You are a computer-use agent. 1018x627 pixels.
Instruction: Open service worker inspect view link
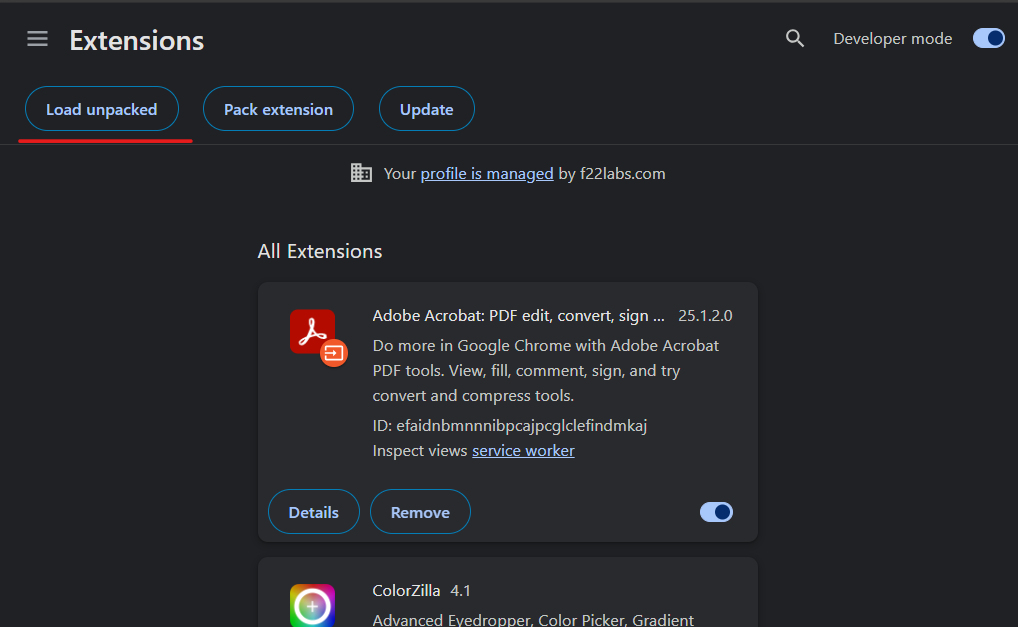pyautogui.click(x=523, y=450)
